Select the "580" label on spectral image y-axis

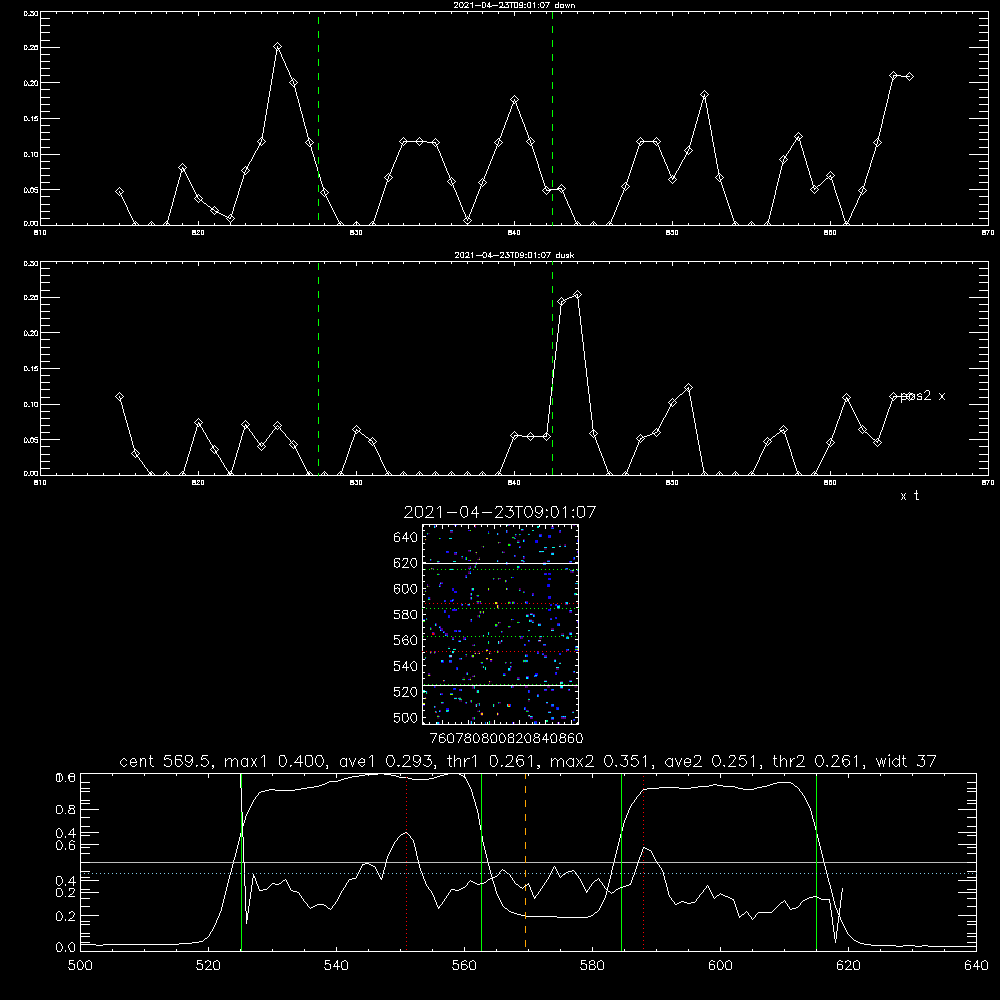(x=406, y=615)
